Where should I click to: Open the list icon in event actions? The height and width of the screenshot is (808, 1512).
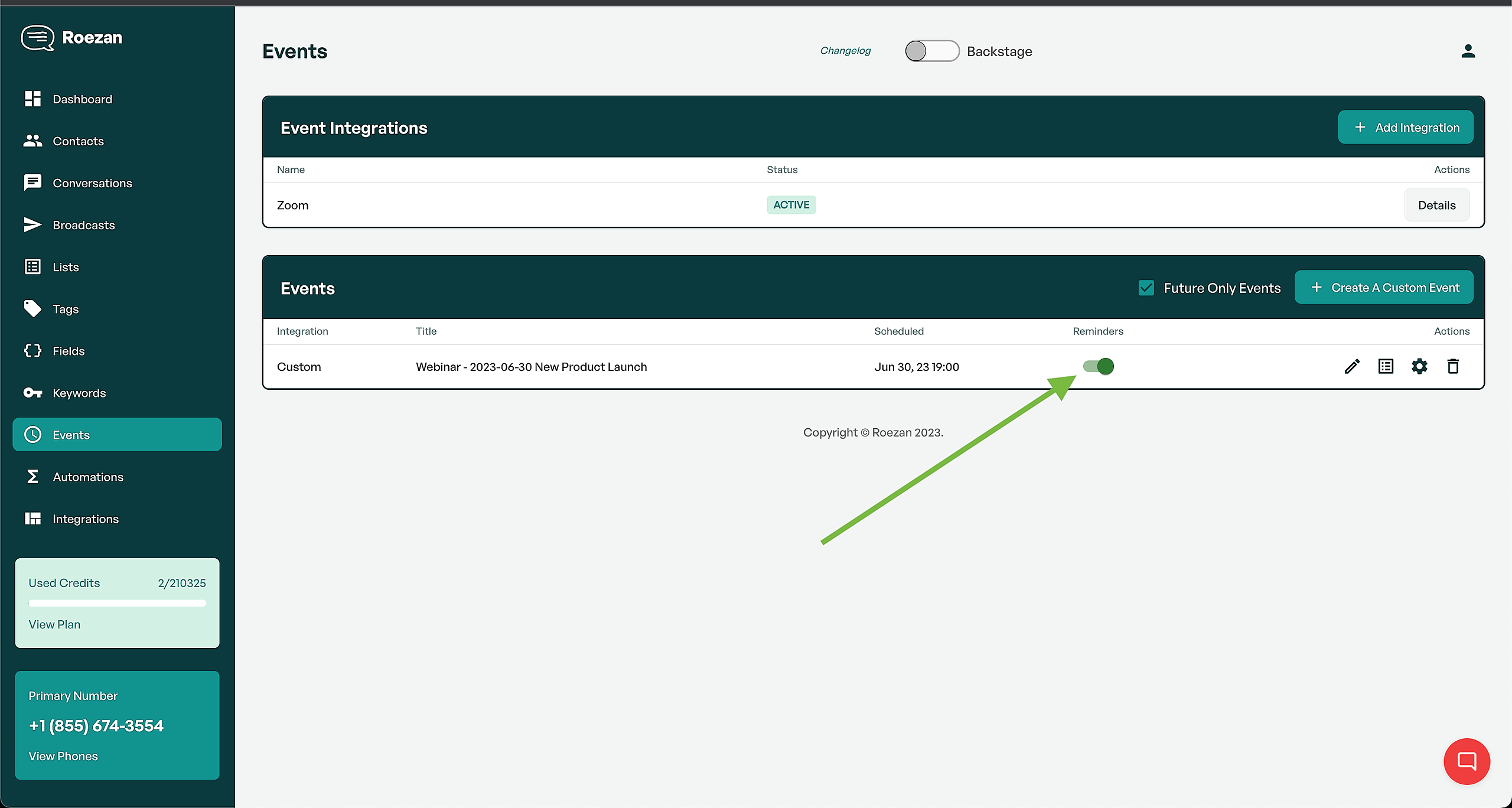[1386, 367]
